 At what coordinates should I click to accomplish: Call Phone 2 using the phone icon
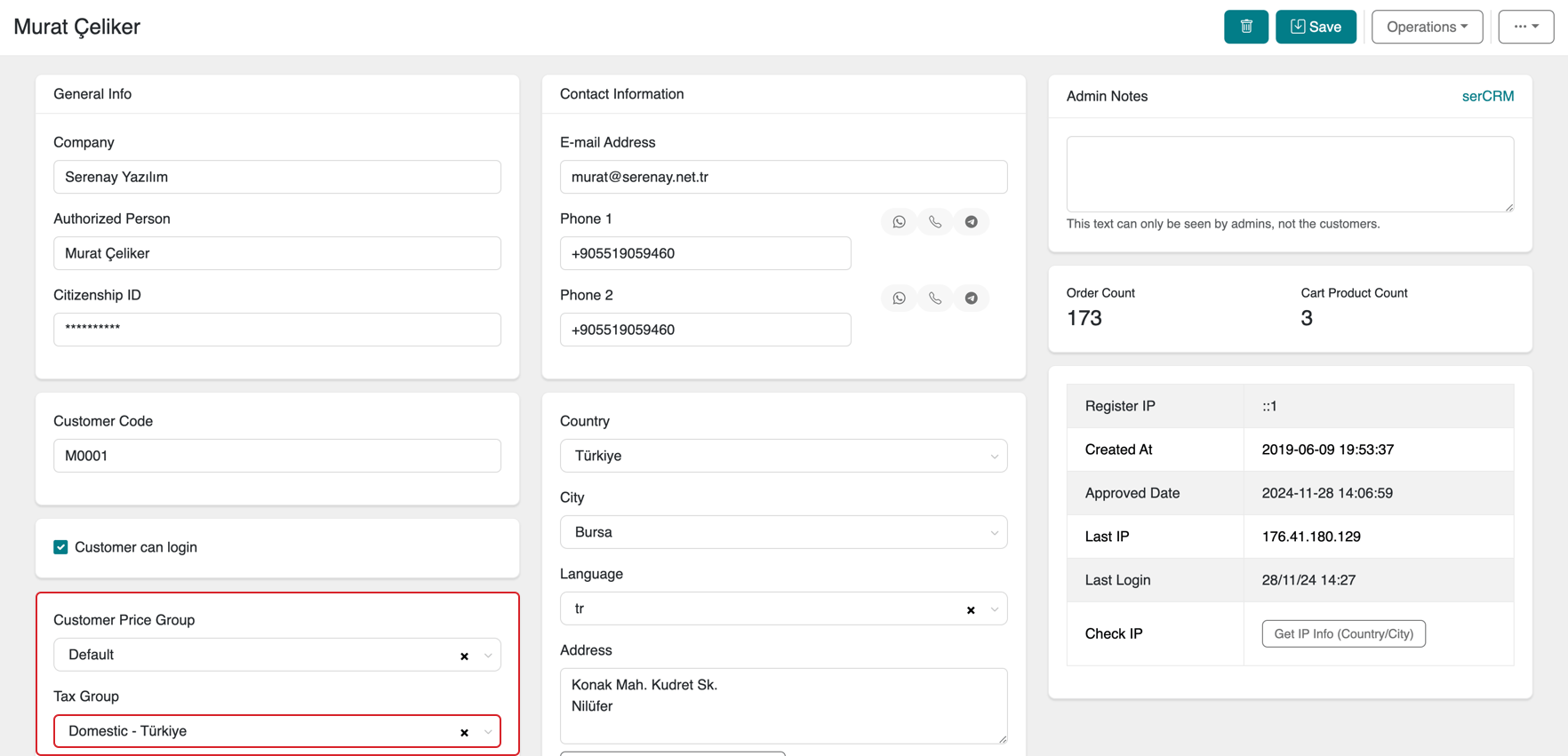(935, 298)
